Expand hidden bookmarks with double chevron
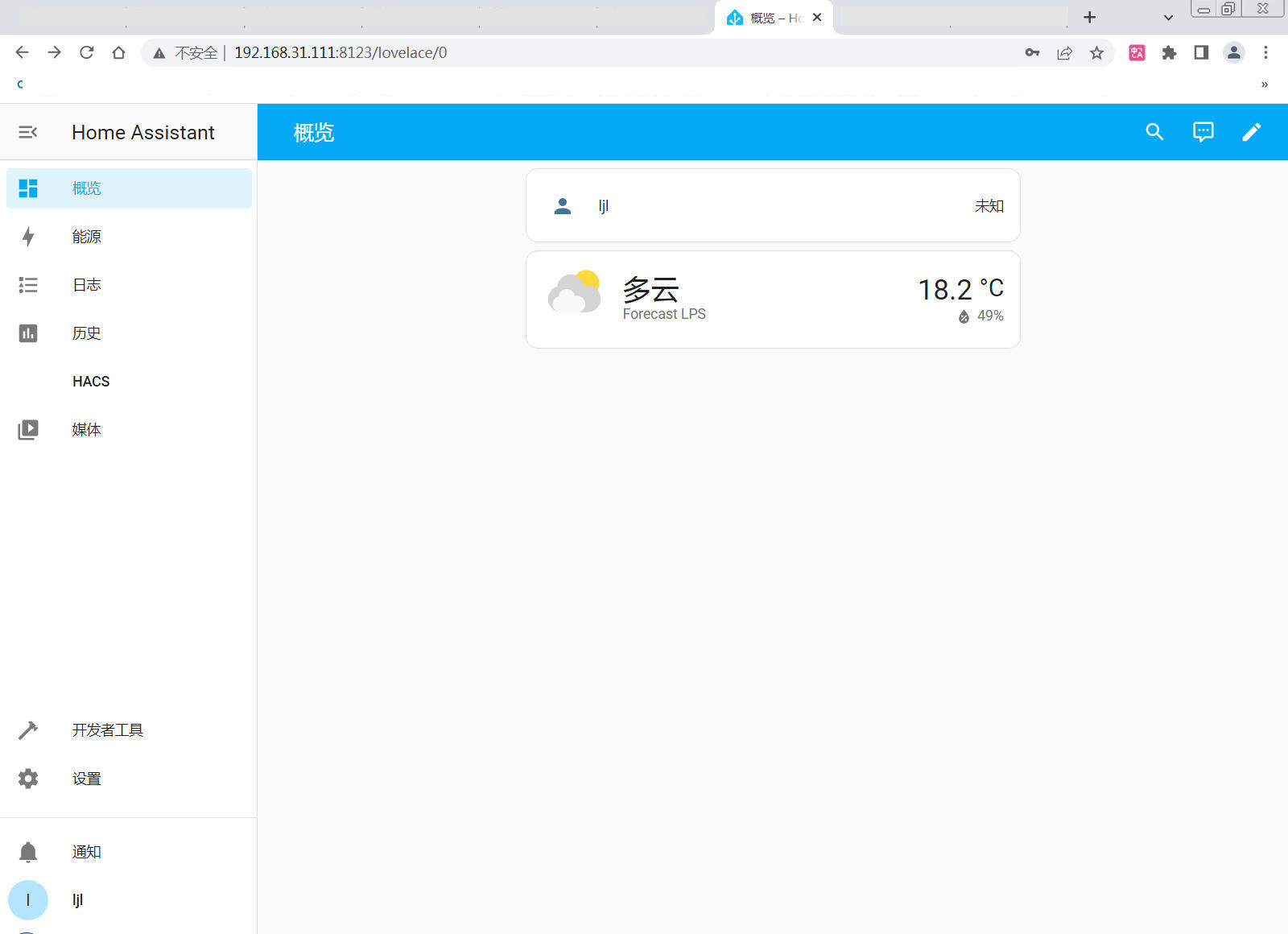This screenshot has width=1288, height=934. (1265, 85)
